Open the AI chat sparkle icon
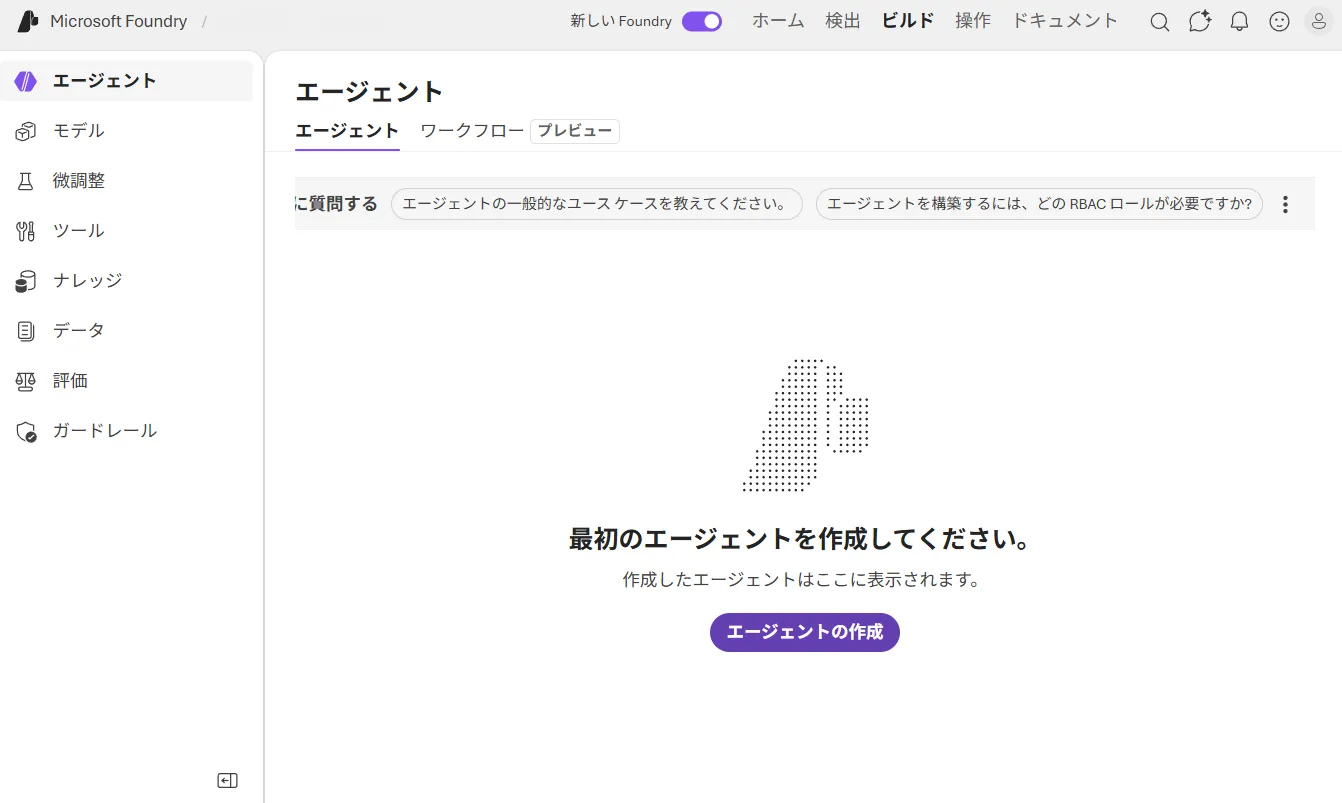The height and width of the screenshot is (803, 1342). [1200, 21]
